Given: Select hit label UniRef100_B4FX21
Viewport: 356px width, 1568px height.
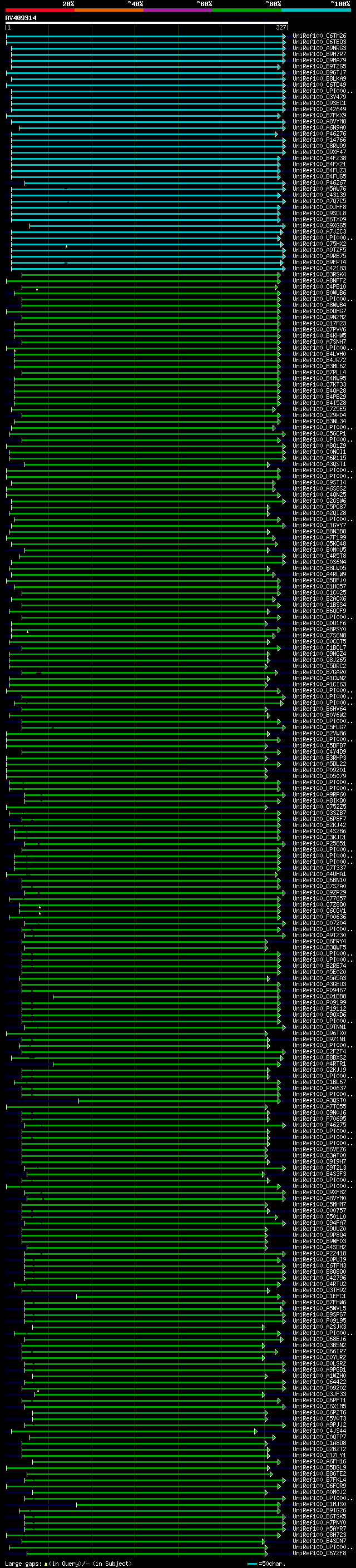Looking at the screenshot, I should pyautogui.click(x=319, y=164).
